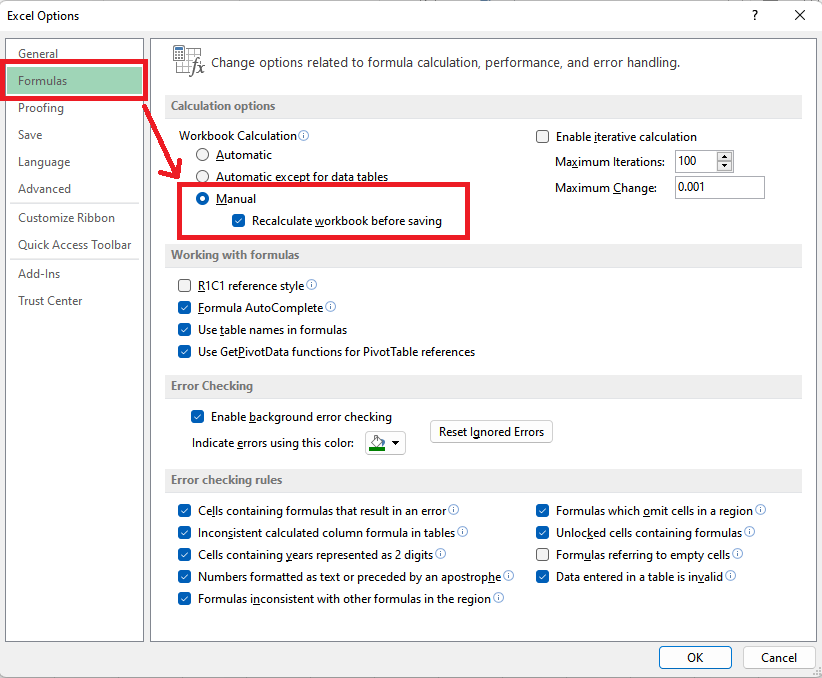Decrease Maximum Iterations with down arrow
Viewport: 822px width, 678px height.
724,166
